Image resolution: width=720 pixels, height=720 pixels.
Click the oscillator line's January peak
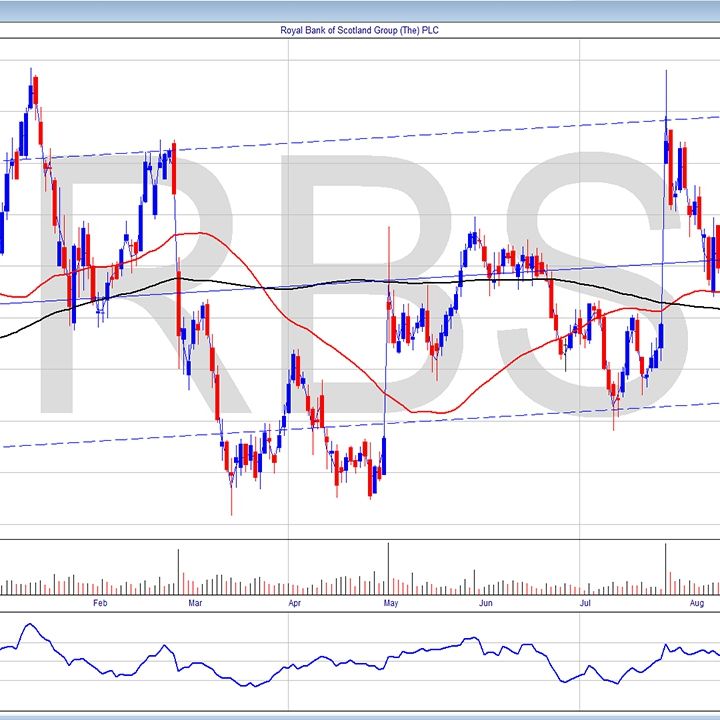tap(30, 626)
